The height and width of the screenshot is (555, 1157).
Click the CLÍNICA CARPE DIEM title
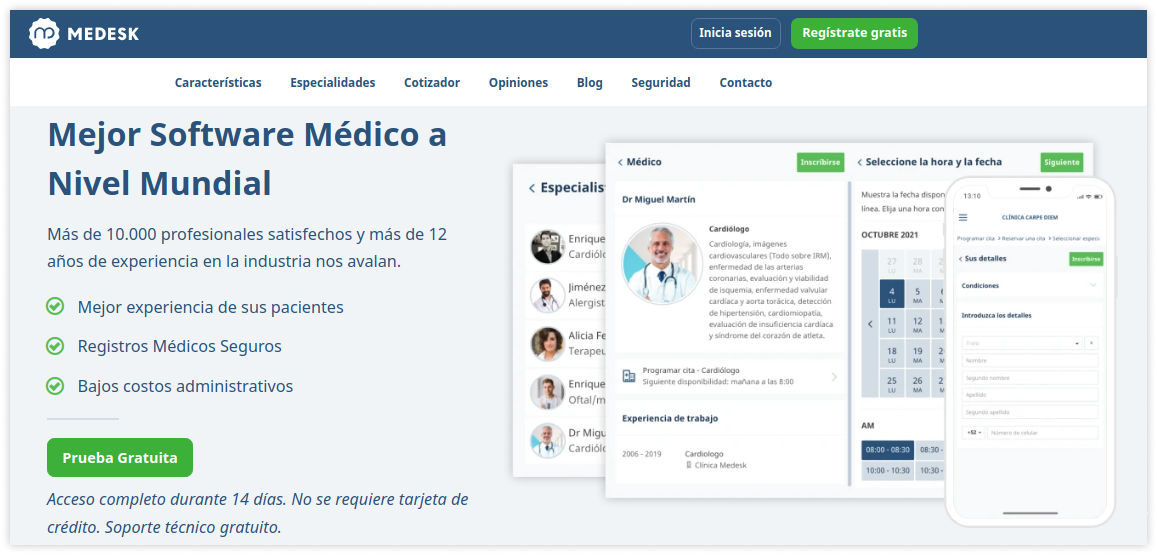pos(1029,218)
